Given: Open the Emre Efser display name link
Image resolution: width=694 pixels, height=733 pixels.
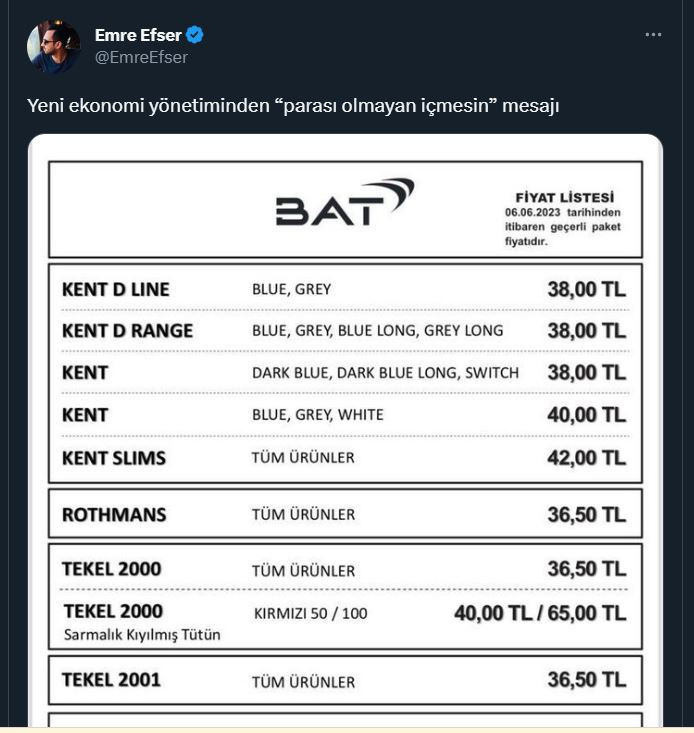Looking at the screenshot, I should (x=138, y=35).
